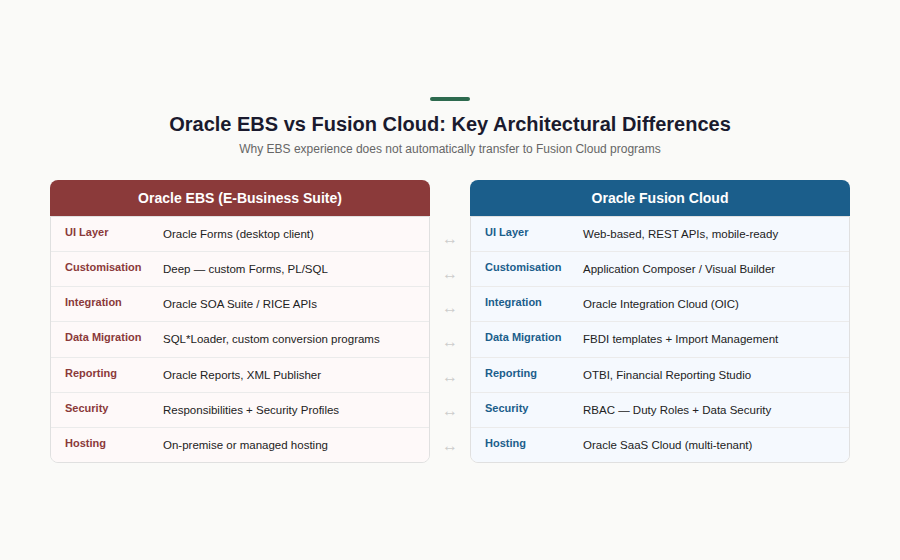The height and width of the screenshot is (560, 900).
Task: Select 'On-premise or managed hosting' text
Action: [245, 445]
